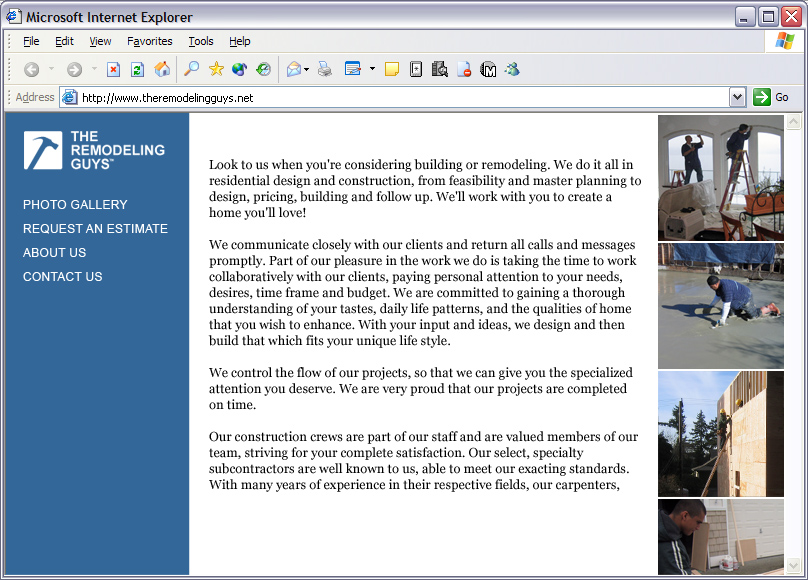This screenshot has height=580, width=808.
Task: Open the Search magnifier icon
Action: tap(192, 70)
